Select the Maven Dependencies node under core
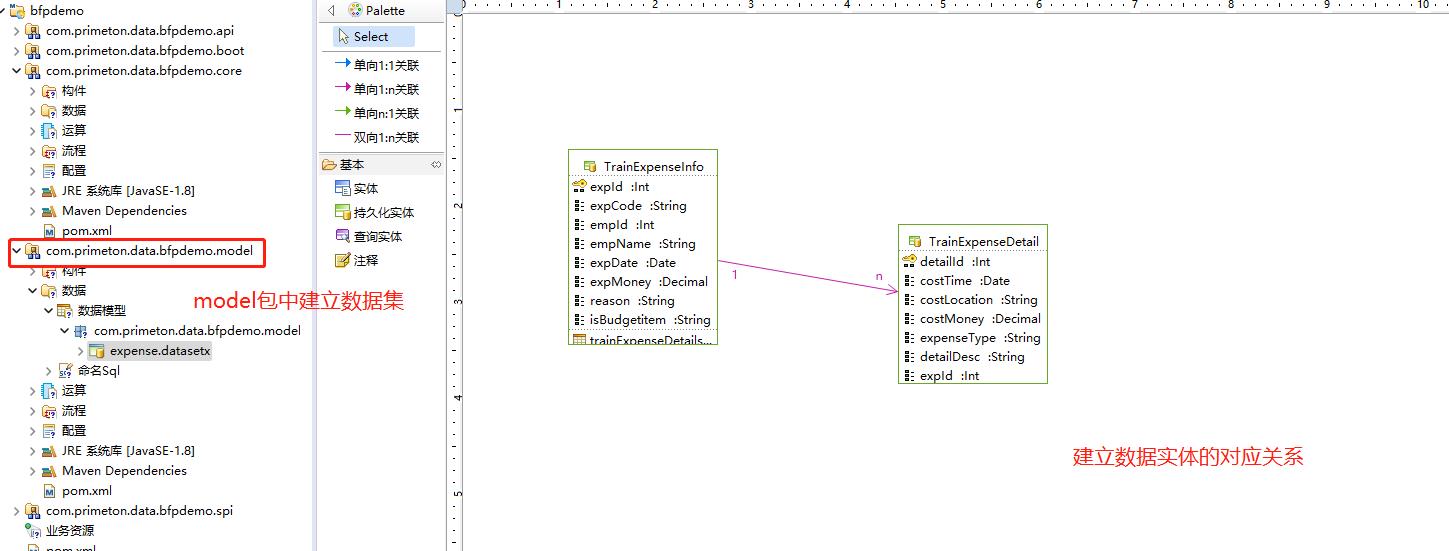This screenshot has width=1449, height=551. (x=124, y=211)
